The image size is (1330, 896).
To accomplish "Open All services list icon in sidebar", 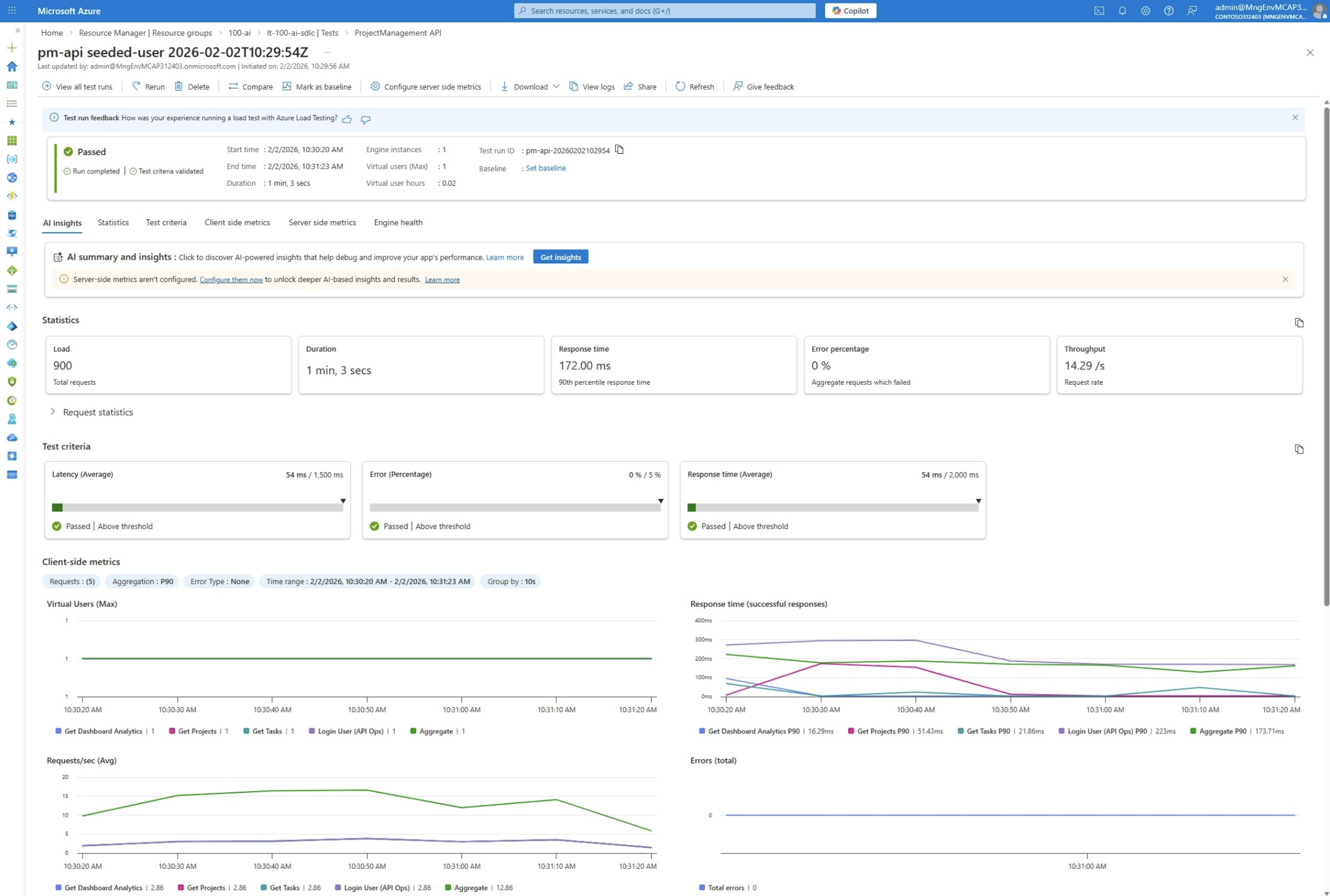I will point(12,103).
